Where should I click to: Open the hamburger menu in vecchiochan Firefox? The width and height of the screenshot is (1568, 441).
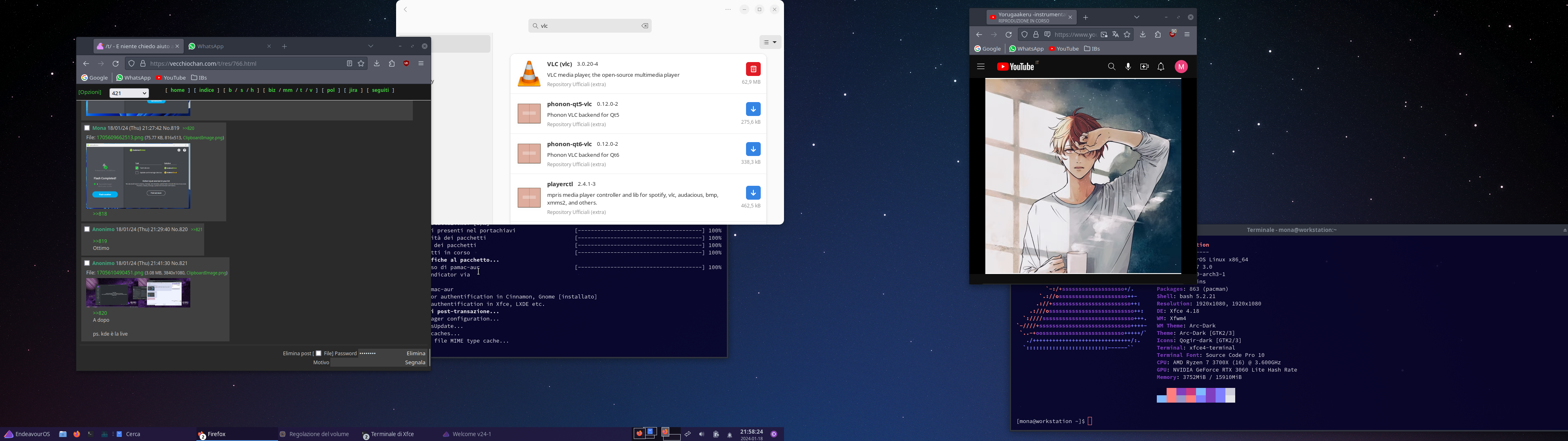click(x=421, y=64)
